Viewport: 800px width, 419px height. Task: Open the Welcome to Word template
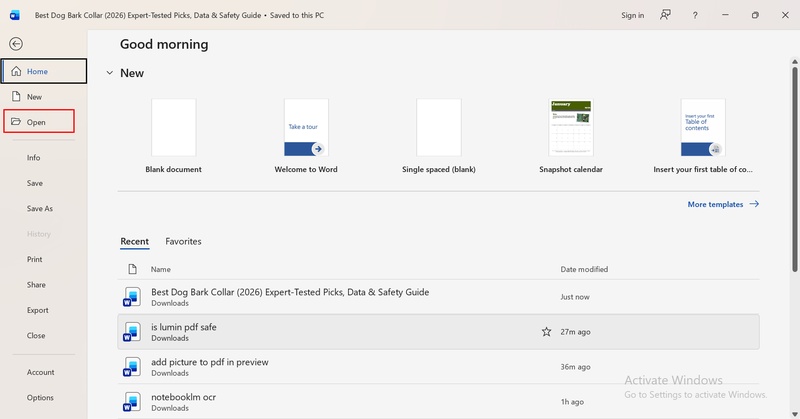306,128
